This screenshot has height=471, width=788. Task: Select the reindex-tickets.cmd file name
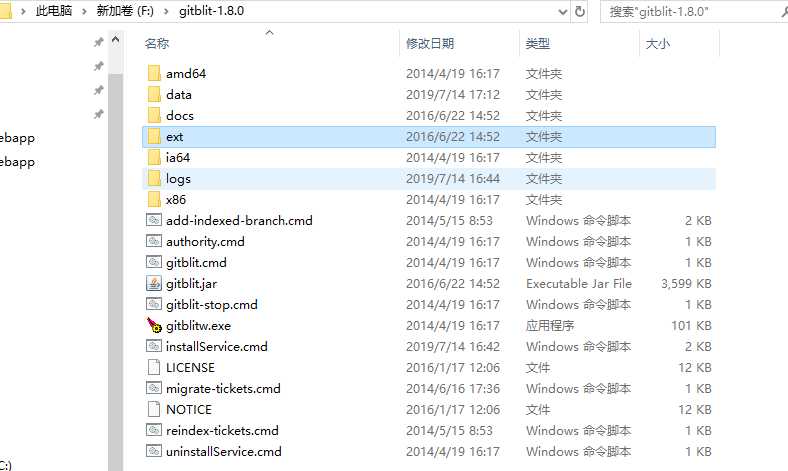[222, 431]
